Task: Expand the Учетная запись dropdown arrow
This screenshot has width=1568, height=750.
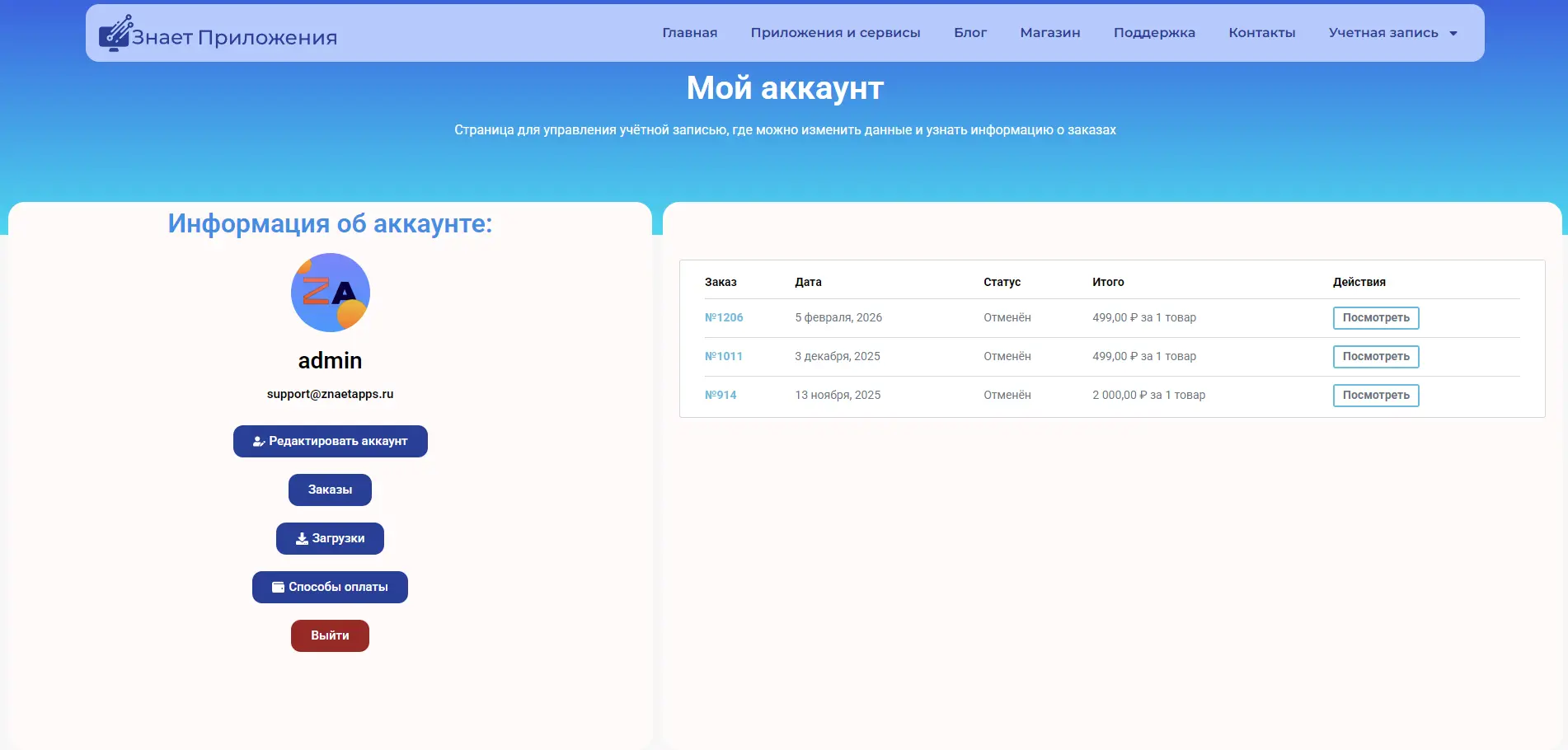Action: [1453, 34]
